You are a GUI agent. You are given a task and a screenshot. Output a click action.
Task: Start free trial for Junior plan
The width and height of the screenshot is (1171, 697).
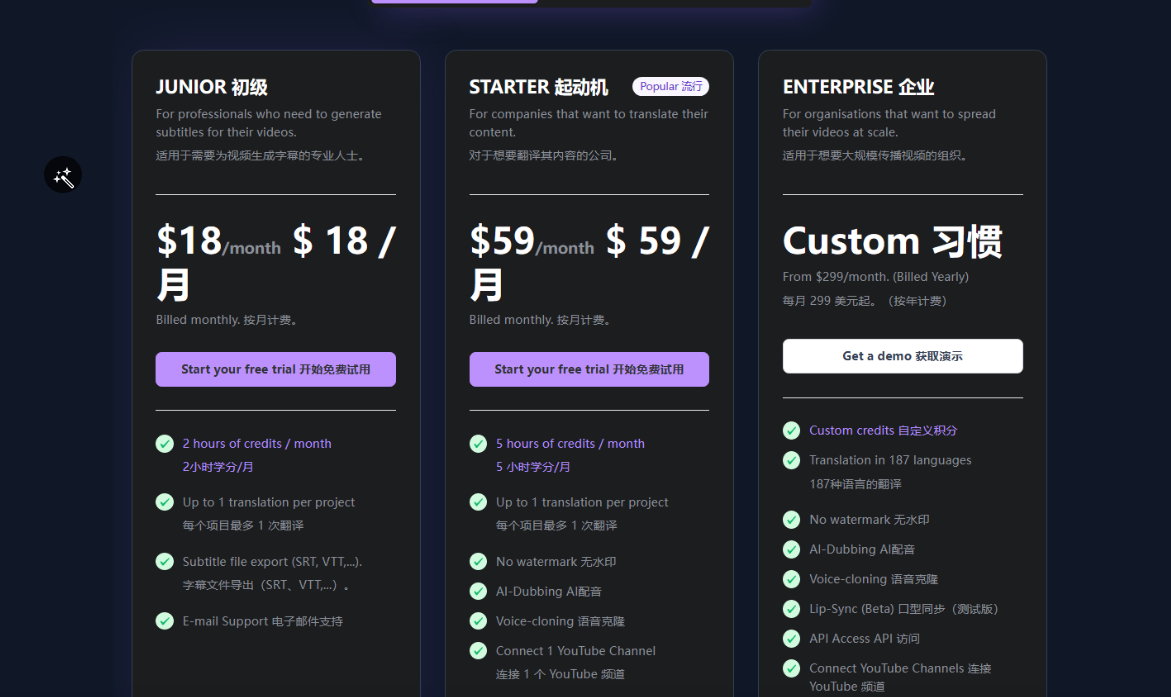[276, 369]
